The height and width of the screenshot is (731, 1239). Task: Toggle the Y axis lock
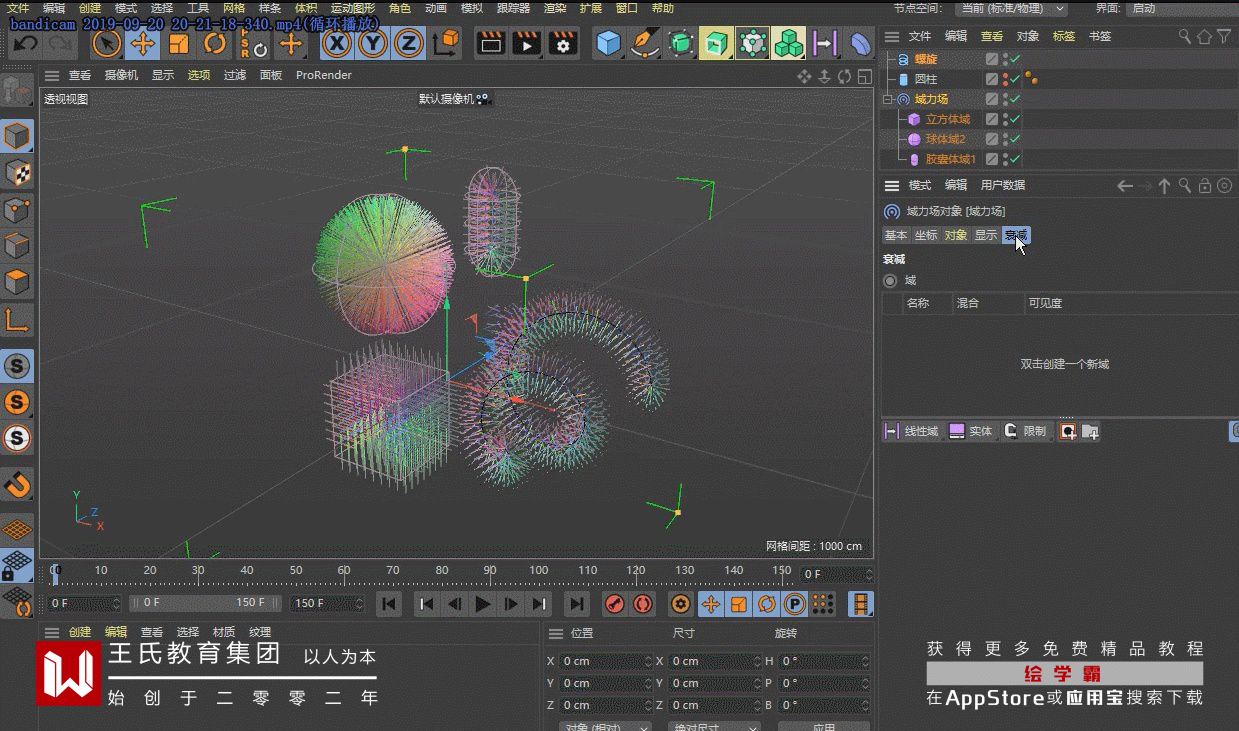click(x=373, y=44)
